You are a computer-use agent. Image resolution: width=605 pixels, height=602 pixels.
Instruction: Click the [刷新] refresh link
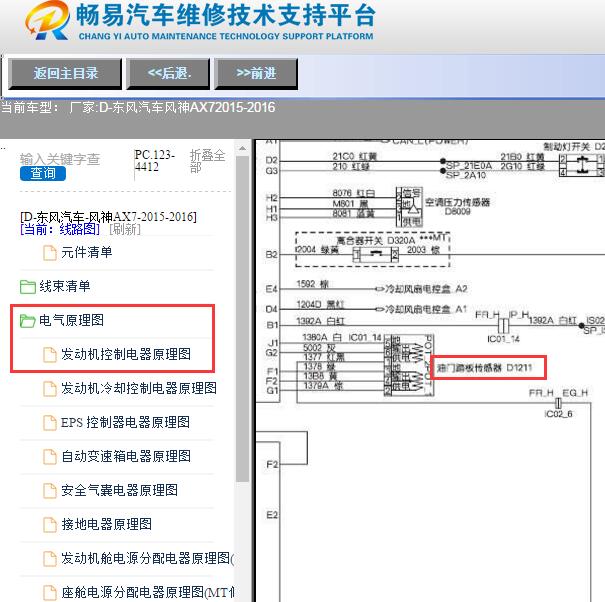click(125, 229)
